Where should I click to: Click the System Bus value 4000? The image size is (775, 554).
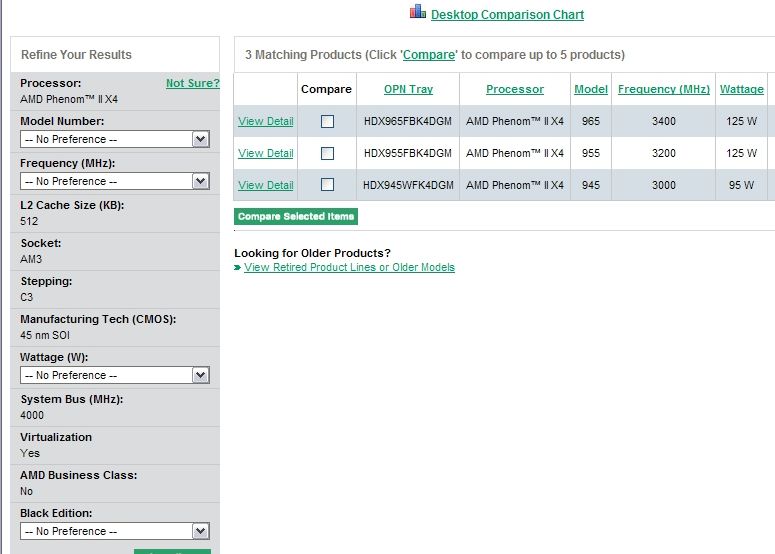[x=32, y=416]
